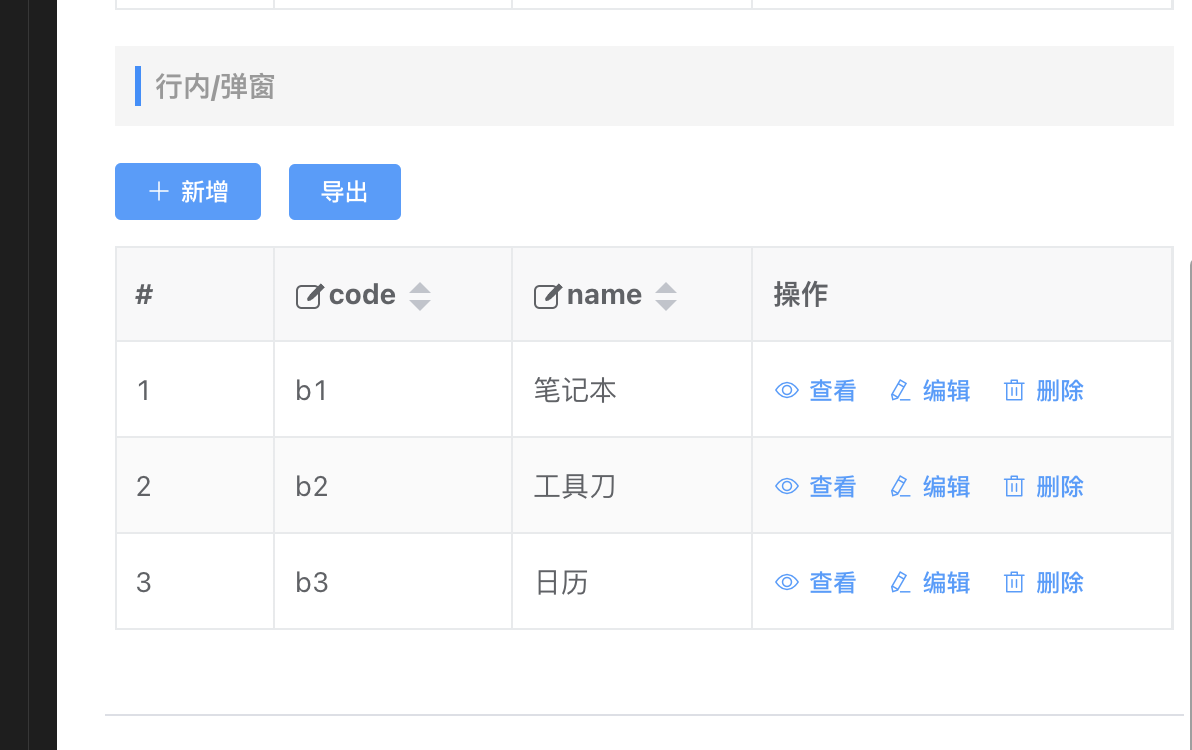
Task: Click 编辑 link for 笔记本 row
Action: (x=946, y=390)
